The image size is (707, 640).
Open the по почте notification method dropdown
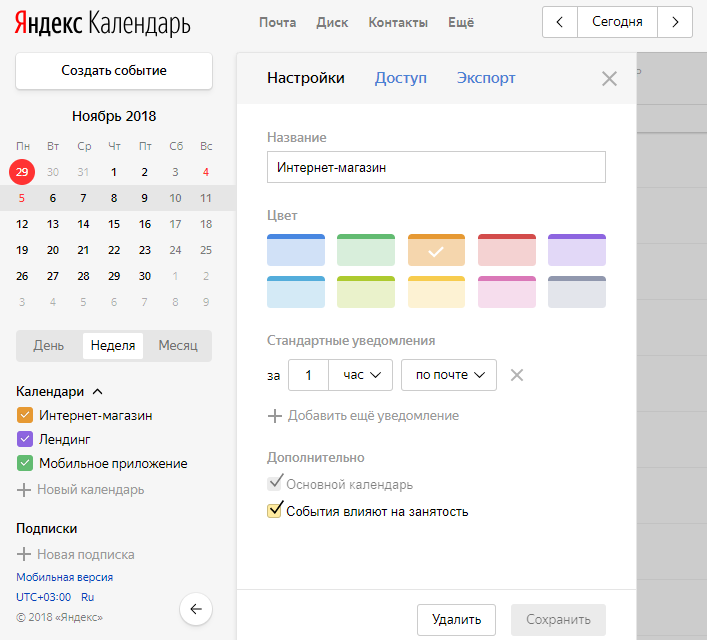(449, 375)
